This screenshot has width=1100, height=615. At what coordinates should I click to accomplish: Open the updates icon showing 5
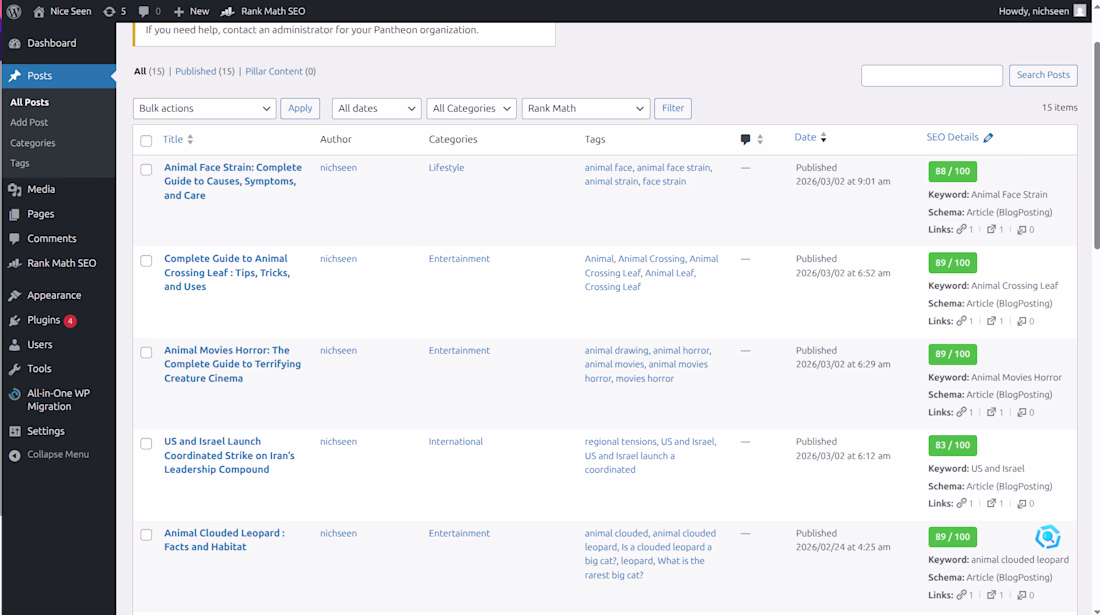(x=110, y=11)
